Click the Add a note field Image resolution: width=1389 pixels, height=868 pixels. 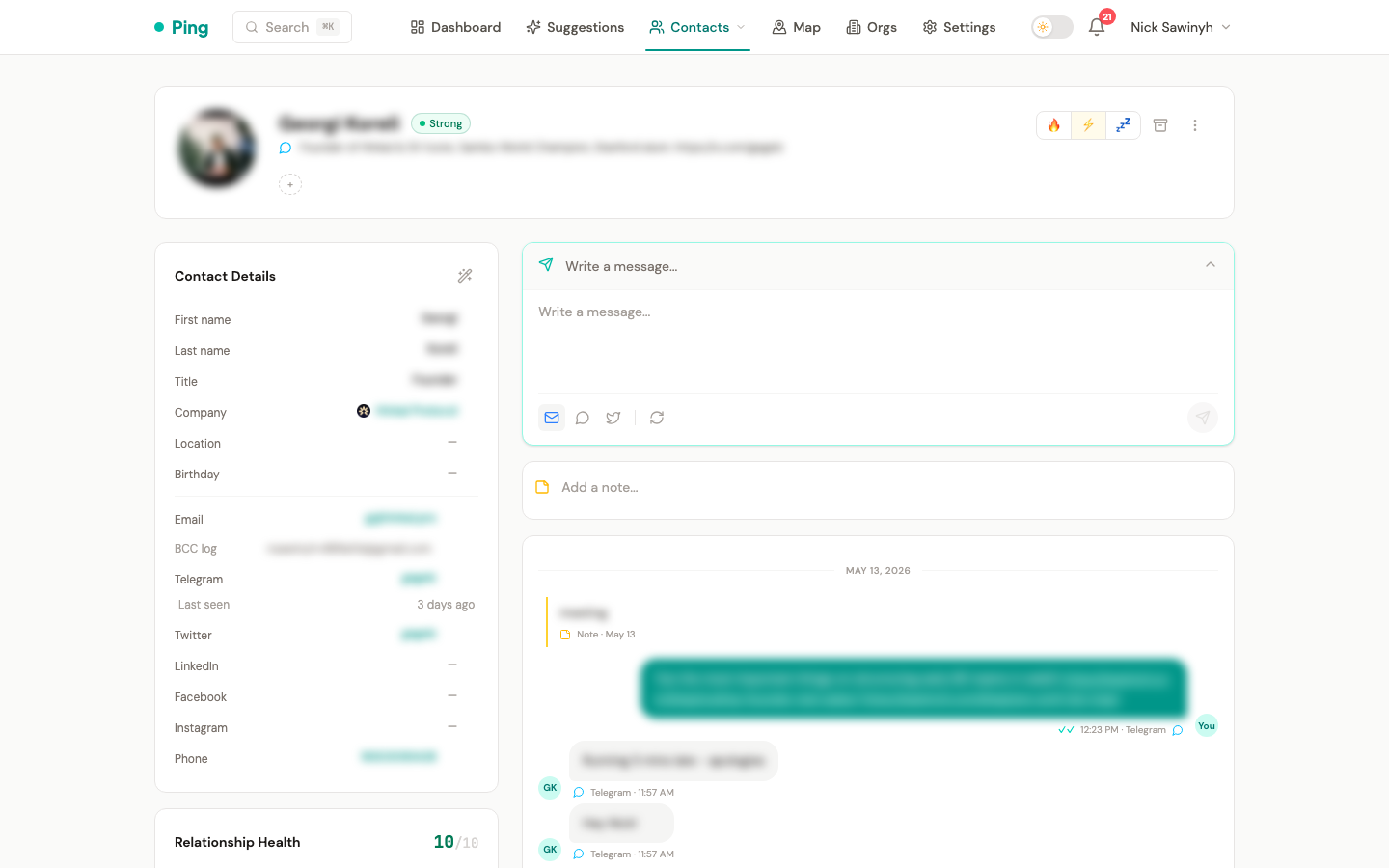pyautogui.click(x=878, y=490)
